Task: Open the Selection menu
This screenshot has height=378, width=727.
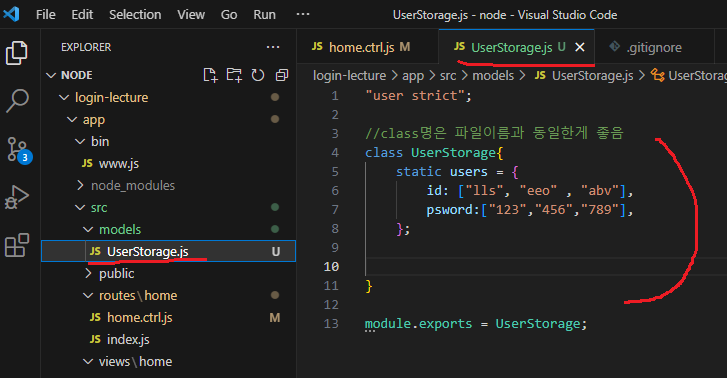Action: tap(135, 15)
